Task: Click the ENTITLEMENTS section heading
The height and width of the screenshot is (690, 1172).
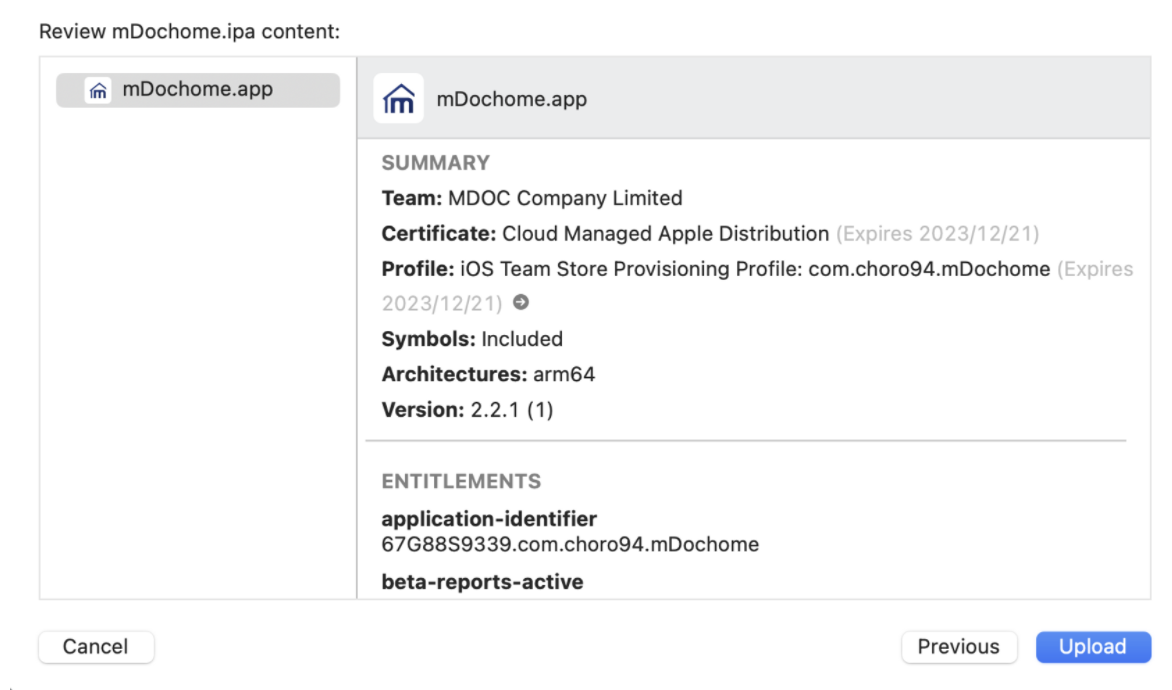Action: (461, 481)
